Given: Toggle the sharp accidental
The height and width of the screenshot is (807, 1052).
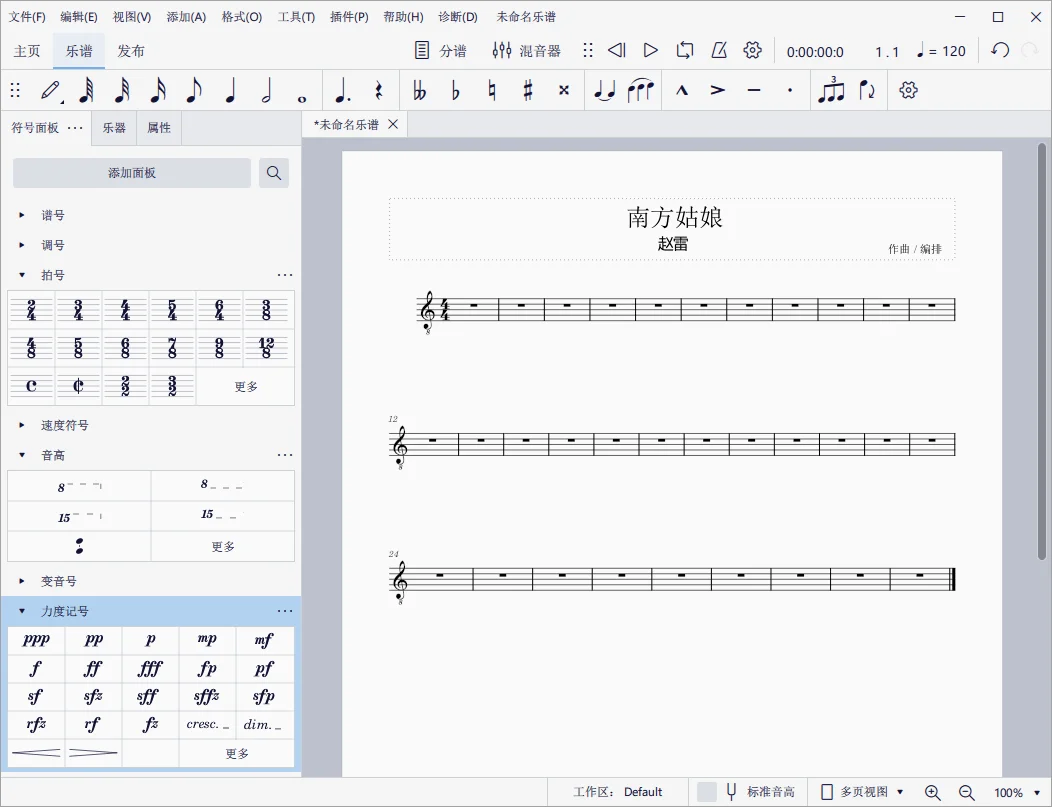Looking at the screenshot, I should click(x=528, y=90).
